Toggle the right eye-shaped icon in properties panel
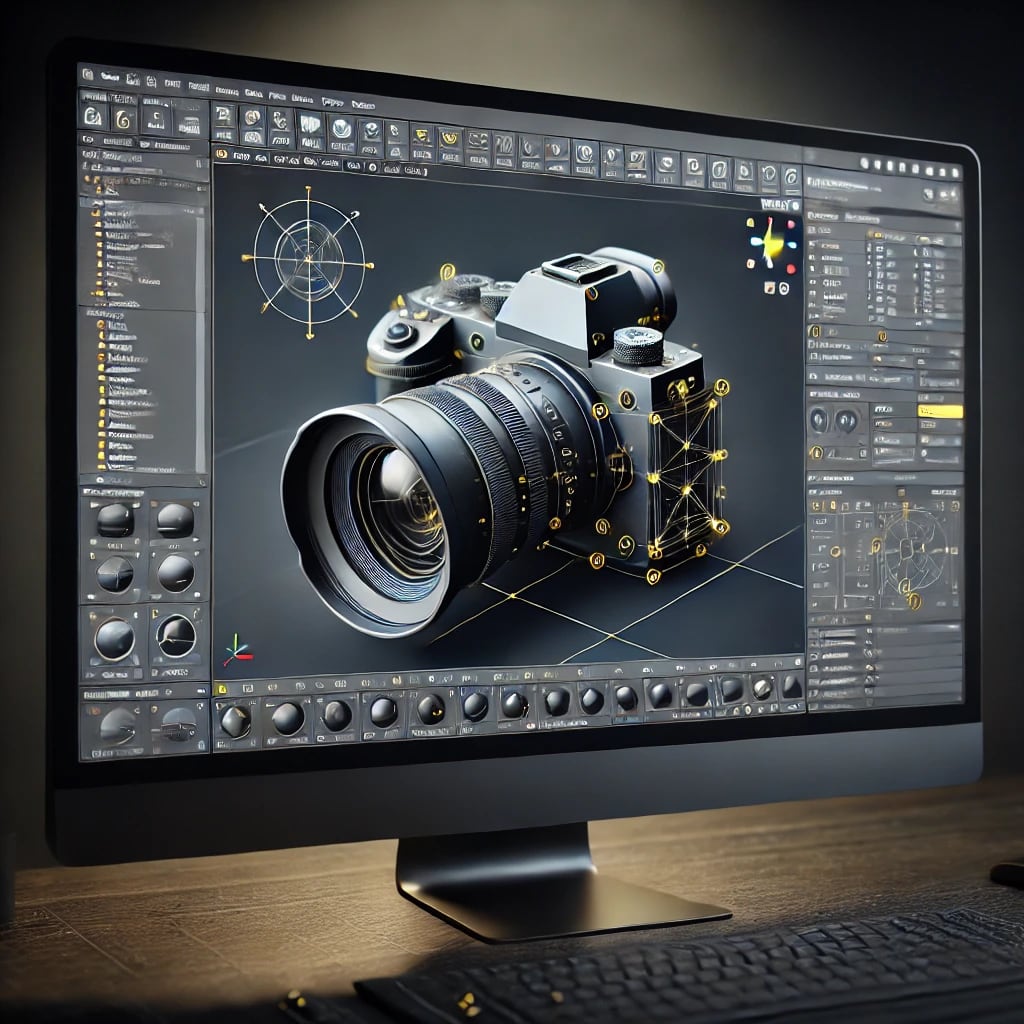This screenshot has height=1024, width=1024. (x=848, y=420)
